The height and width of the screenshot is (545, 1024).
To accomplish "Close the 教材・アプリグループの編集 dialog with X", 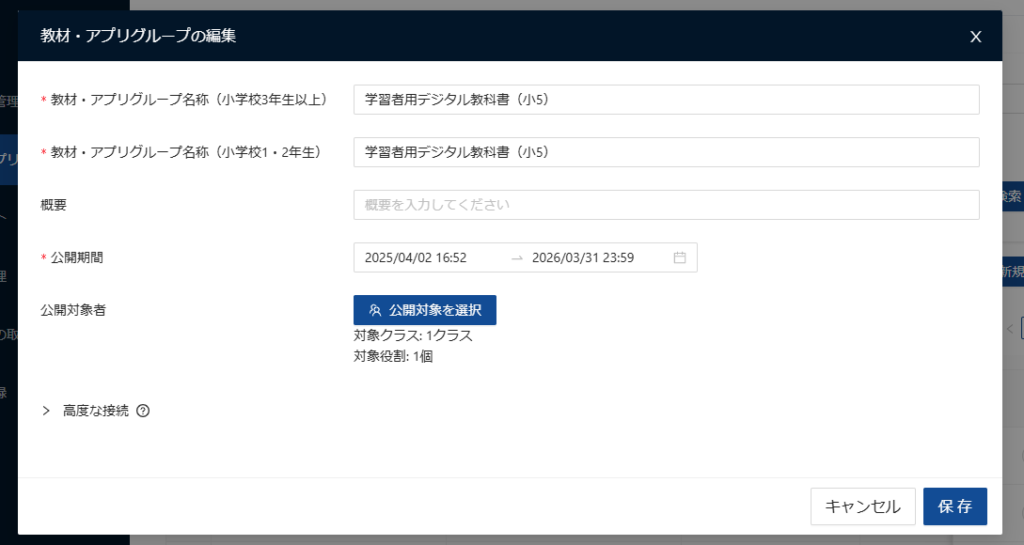I will [976, 37].
